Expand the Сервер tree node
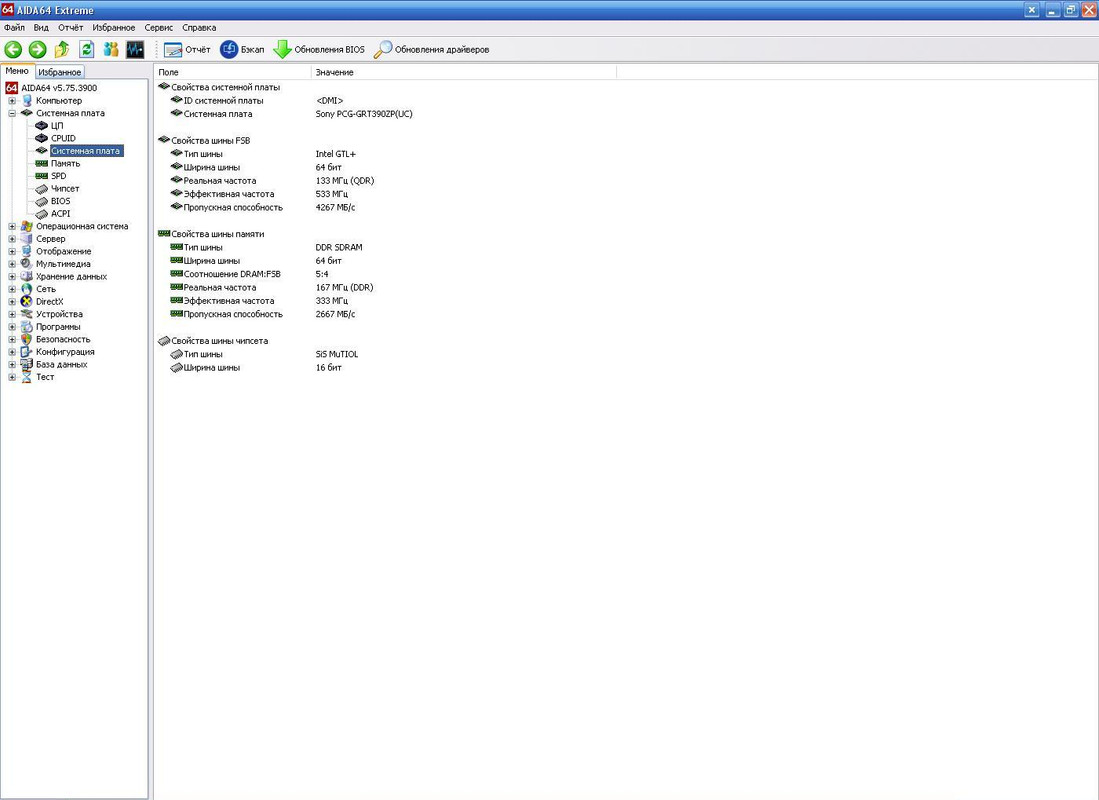The width and height of the screenshot is (1099, 800). pos(12,239)
